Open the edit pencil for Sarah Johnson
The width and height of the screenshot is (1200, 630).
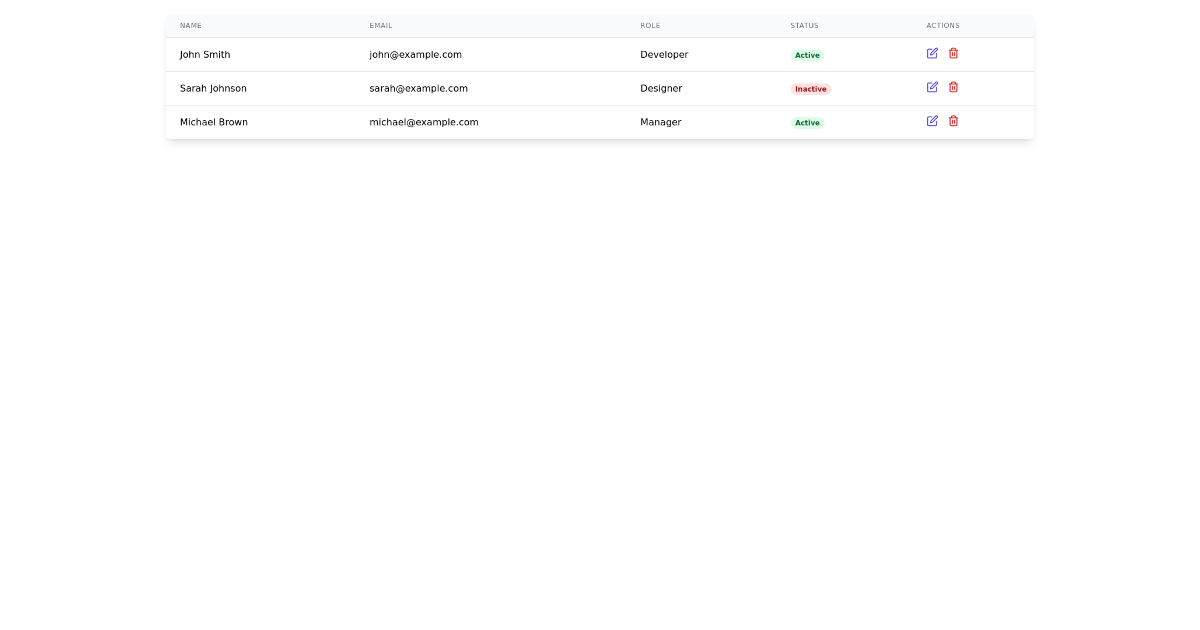pyautogui.click(x=932, y=87)
